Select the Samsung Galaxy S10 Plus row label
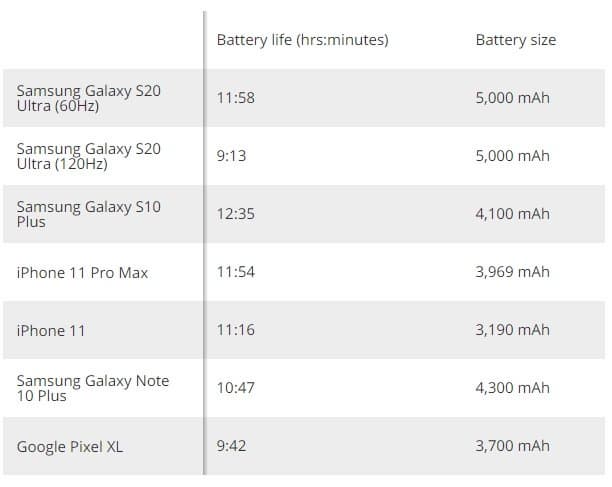612x487 pixels. [x=89, y=214]
